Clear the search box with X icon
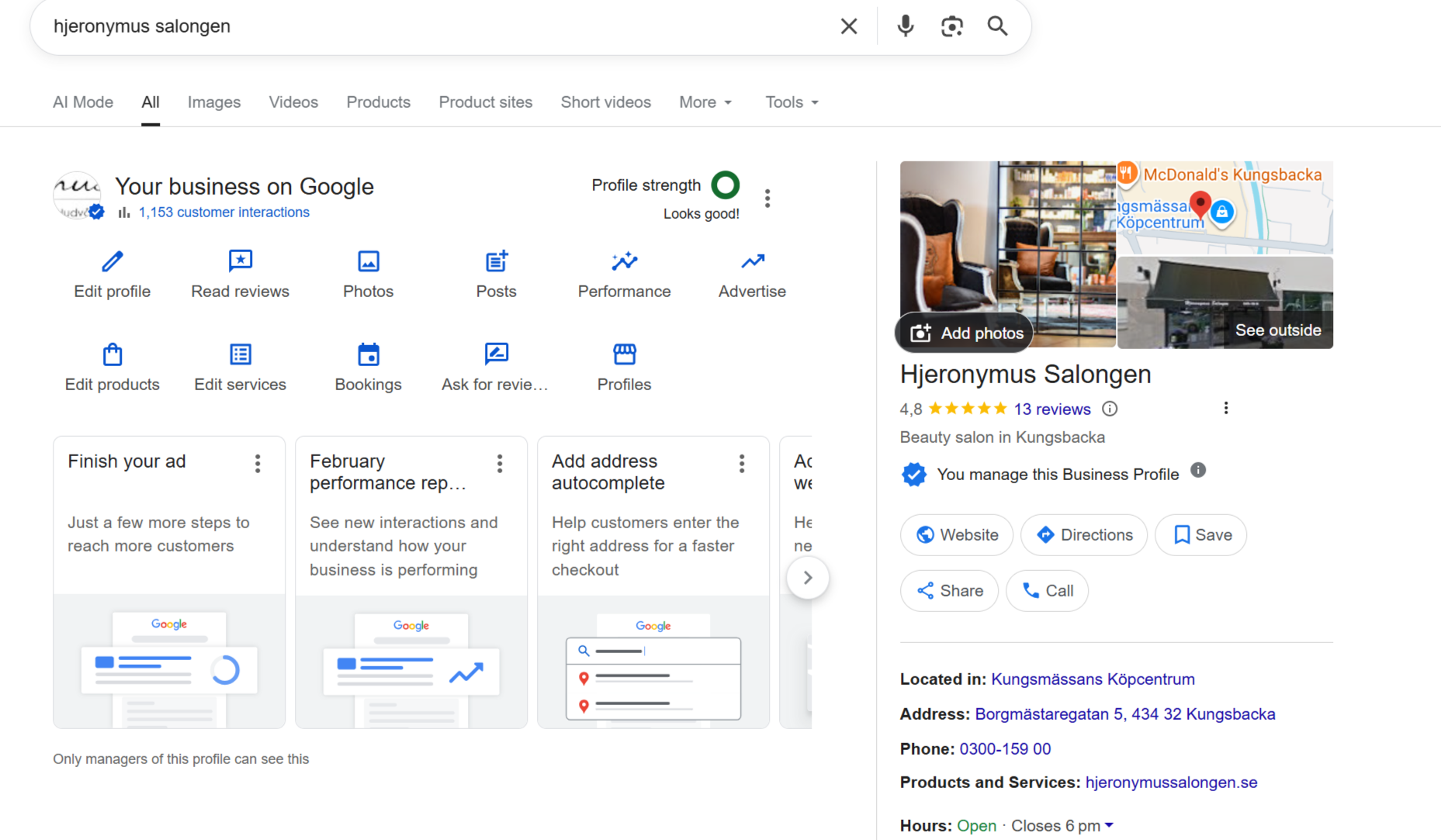Screen dimensions: 1441x840 [x=849, y=26]
